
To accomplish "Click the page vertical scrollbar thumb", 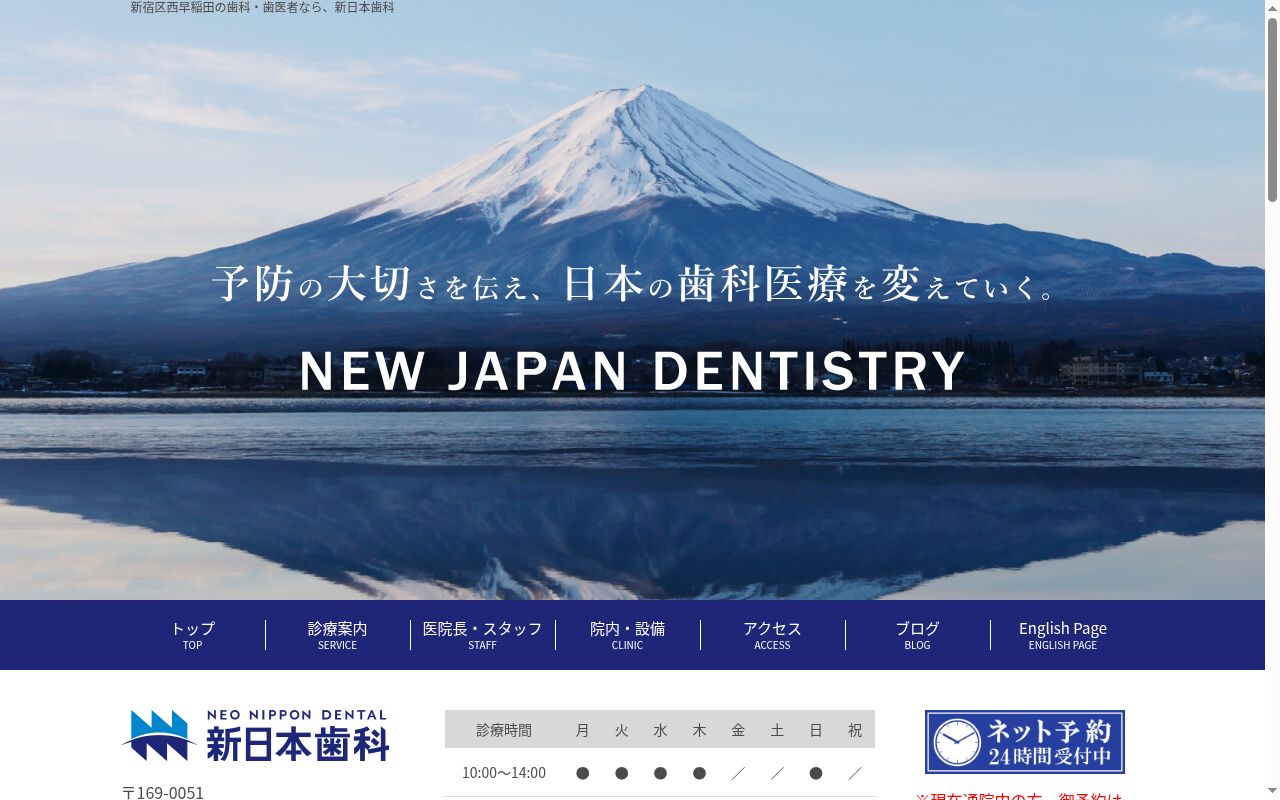I will tap(1272, 110).
